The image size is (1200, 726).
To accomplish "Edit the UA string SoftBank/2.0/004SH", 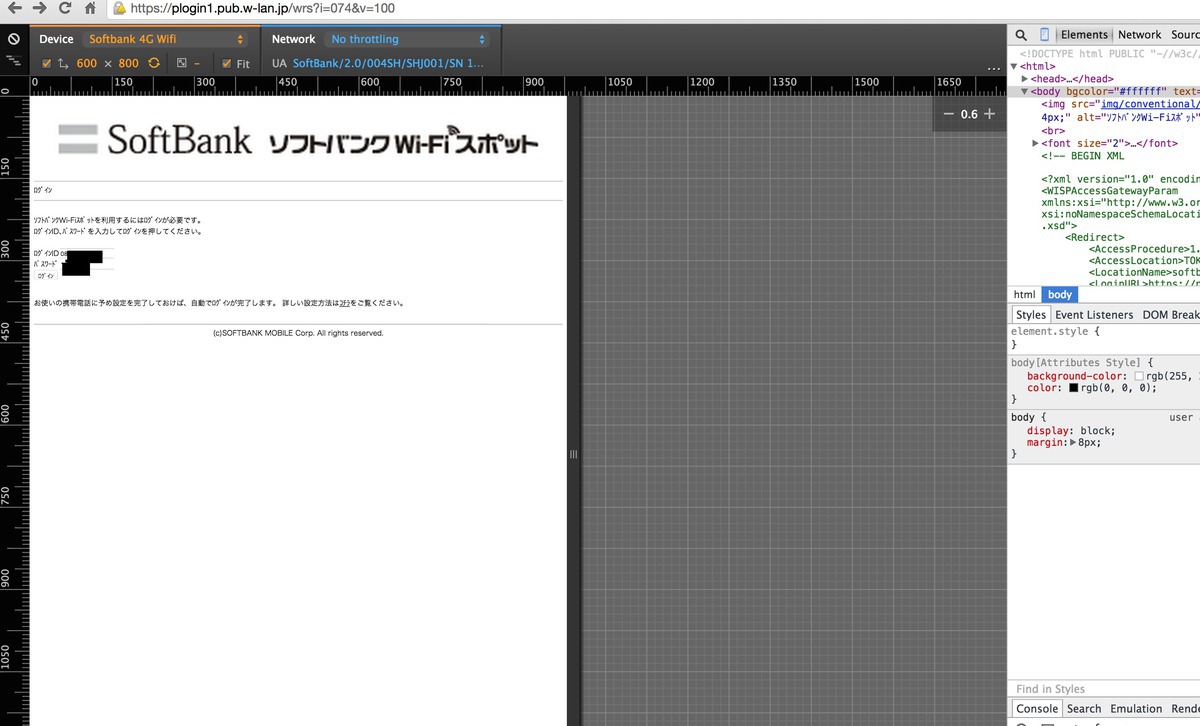I will click(x=388, y=63).
